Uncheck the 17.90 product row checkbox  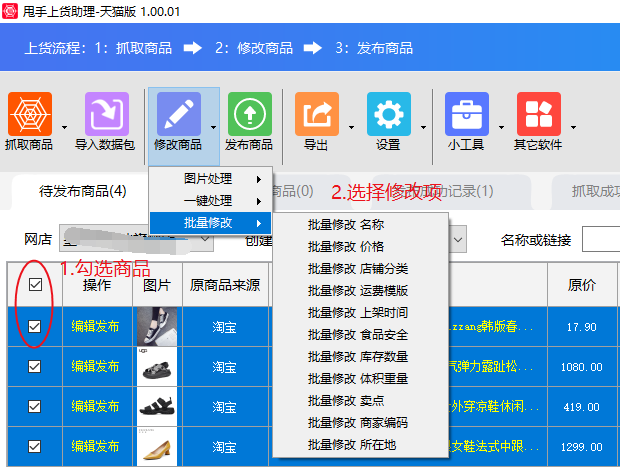point(35,327)
